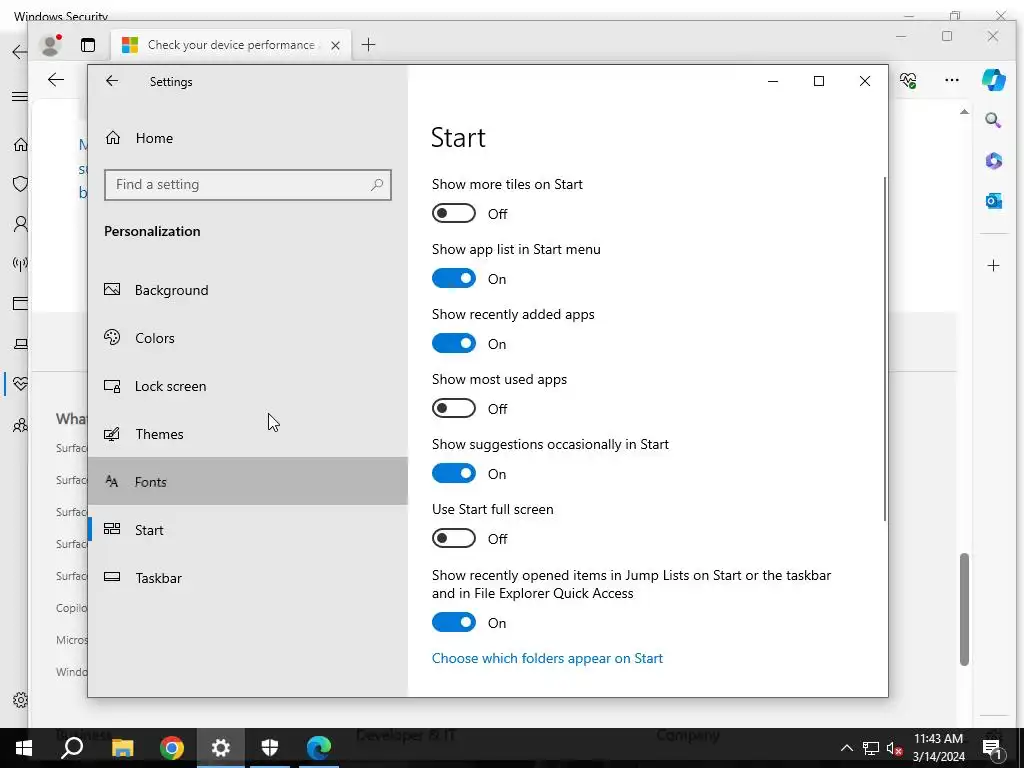
Task: Click the Taskbar icon in sidebar
Action: 112,577
